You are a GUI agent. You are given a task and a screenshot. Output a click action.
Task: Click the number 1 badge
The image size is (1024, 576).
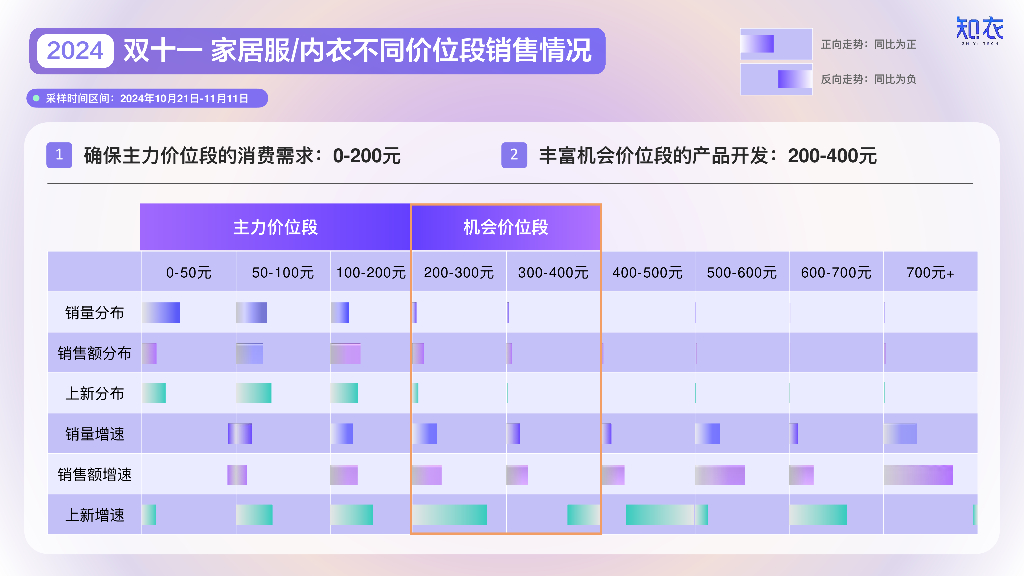tap(59, 155)
